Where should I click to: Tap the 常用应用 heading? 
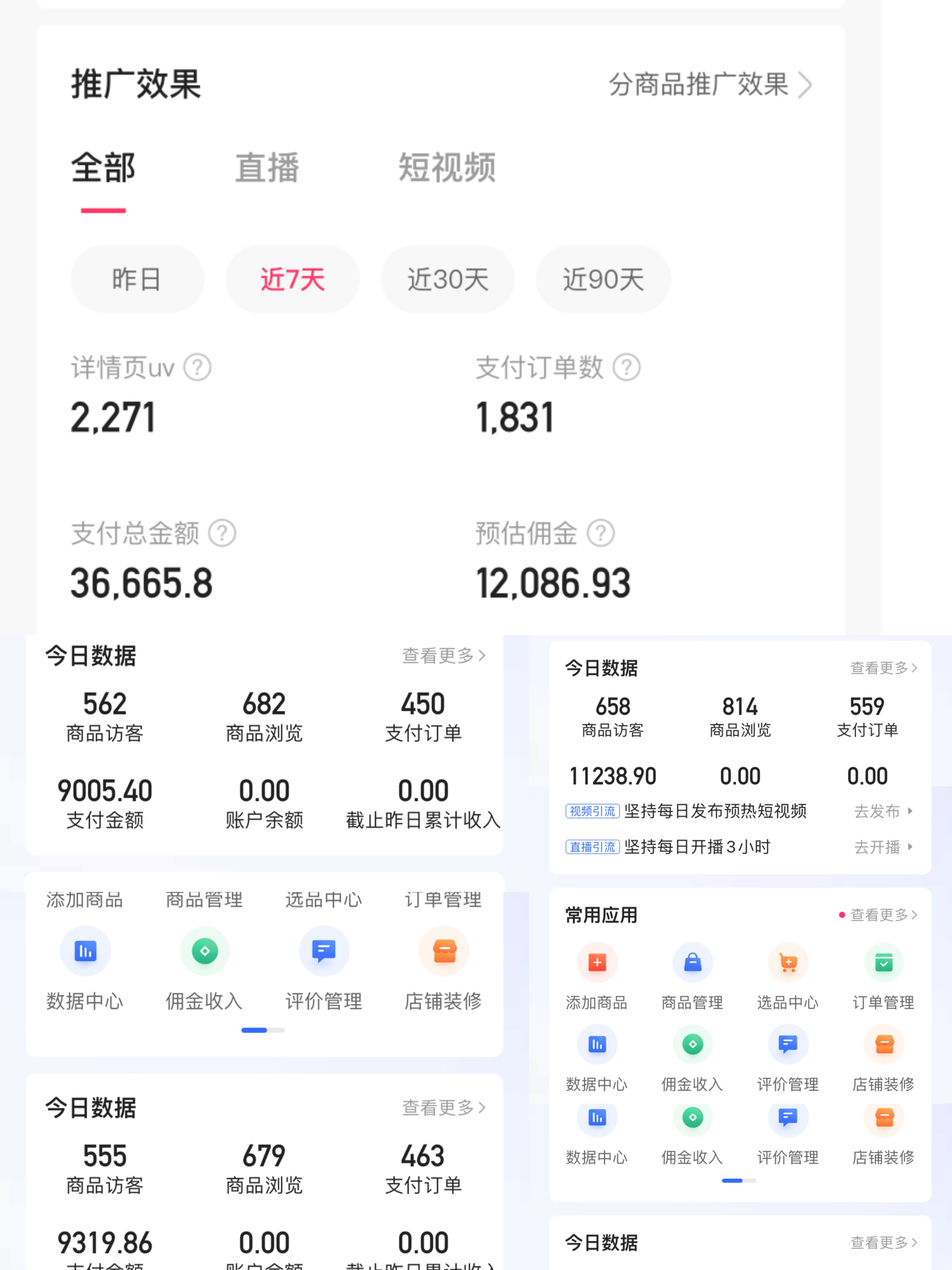[602, 915]
